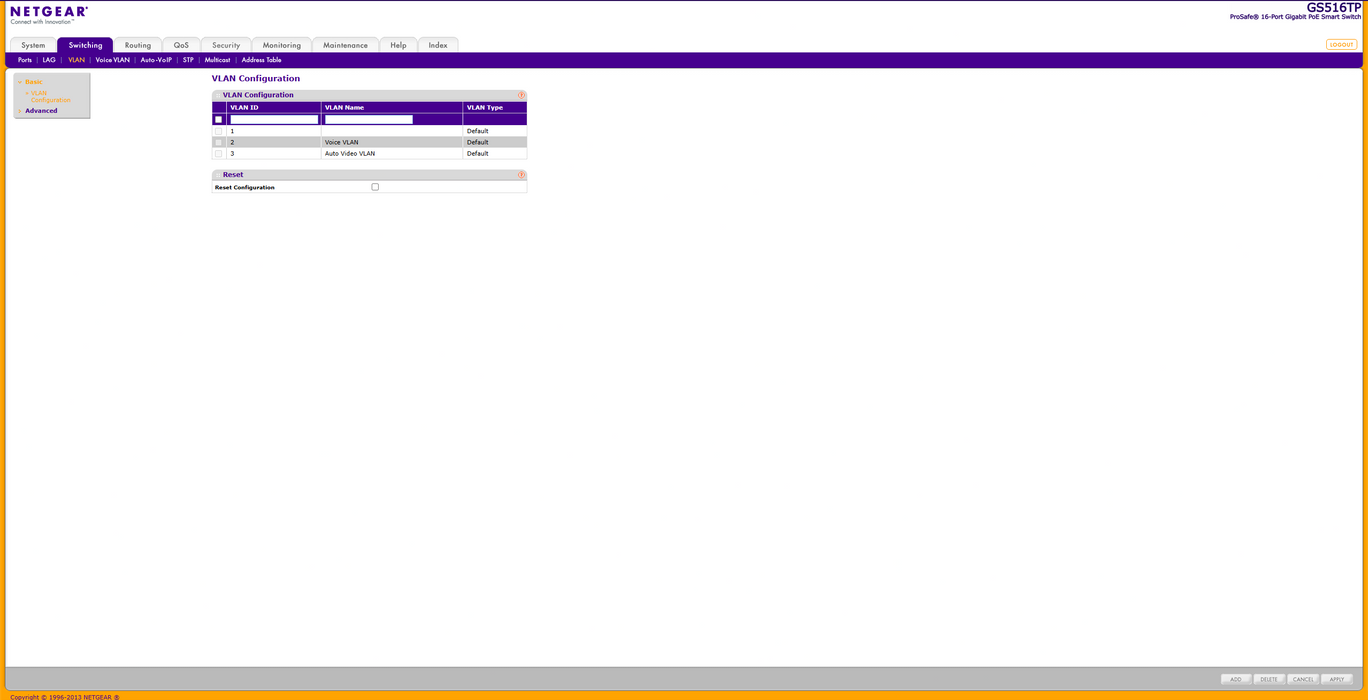Click the NETGEAR logo
Viewport: 1368px width, 700px height.
tap(49, 14)
